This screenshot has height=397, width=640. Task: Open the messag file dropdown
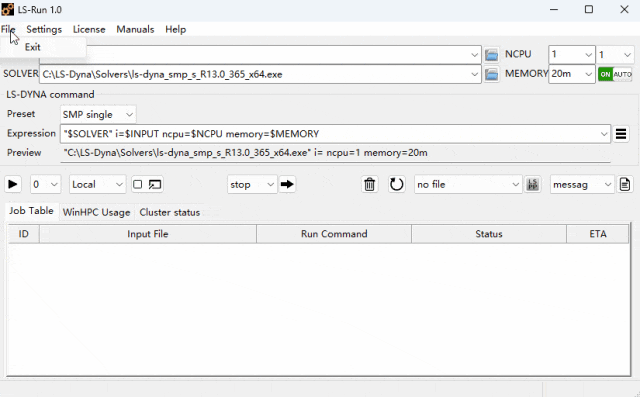tap(582, 184)
